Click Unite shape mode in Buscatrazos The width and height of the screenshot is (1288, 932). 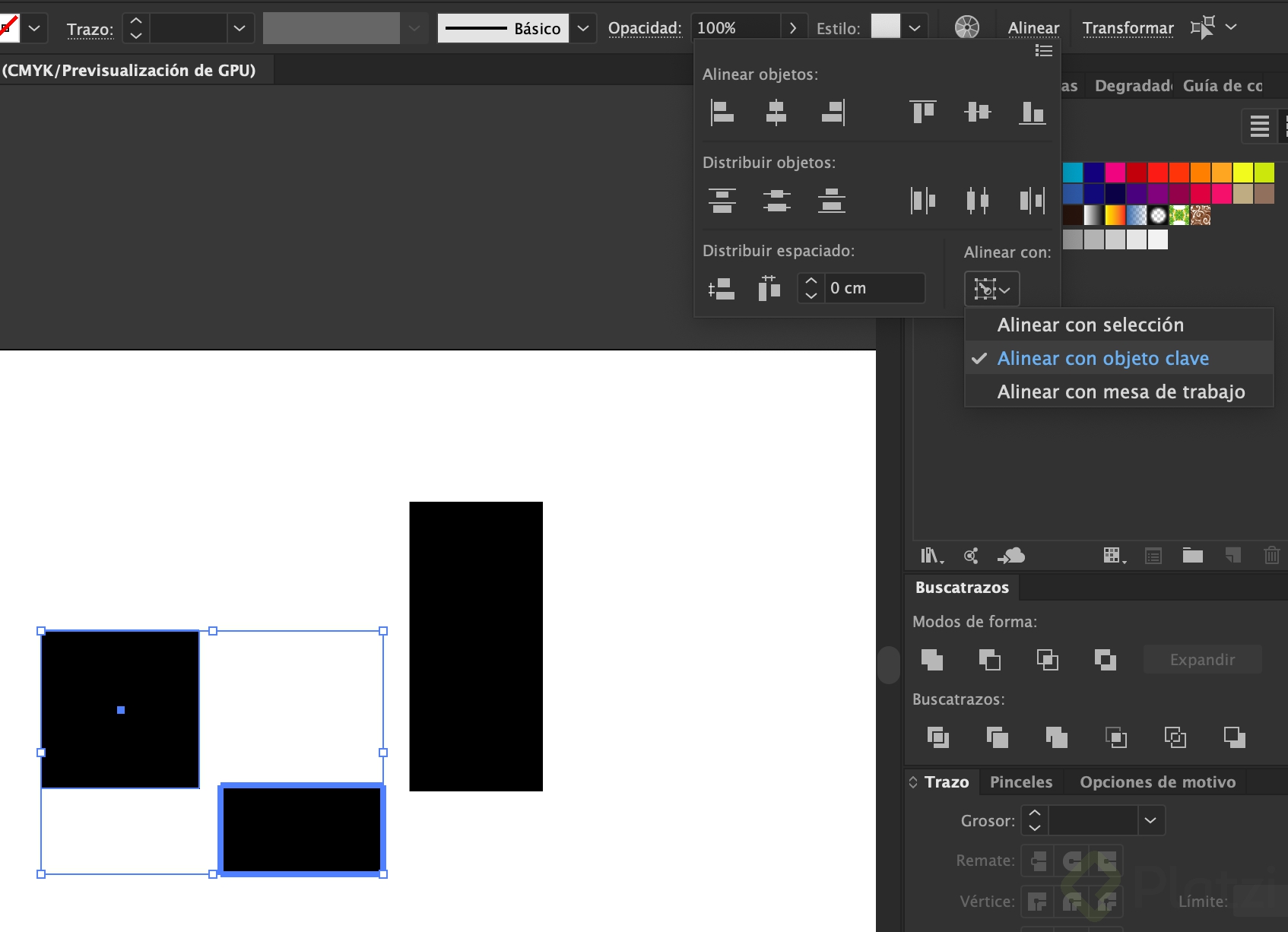click(x=932, y=659)
